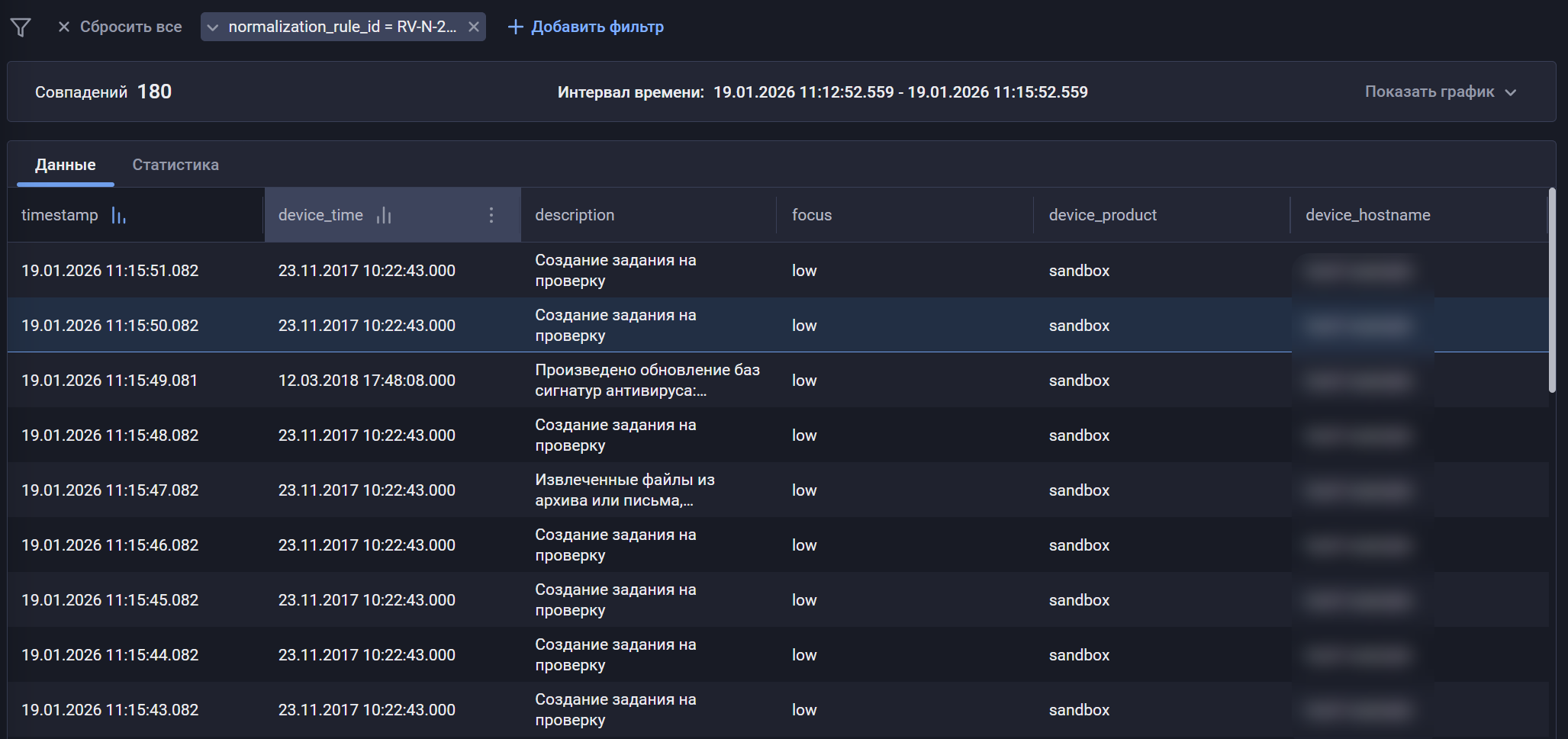Click the device_product column header

tap(1103, 215)
